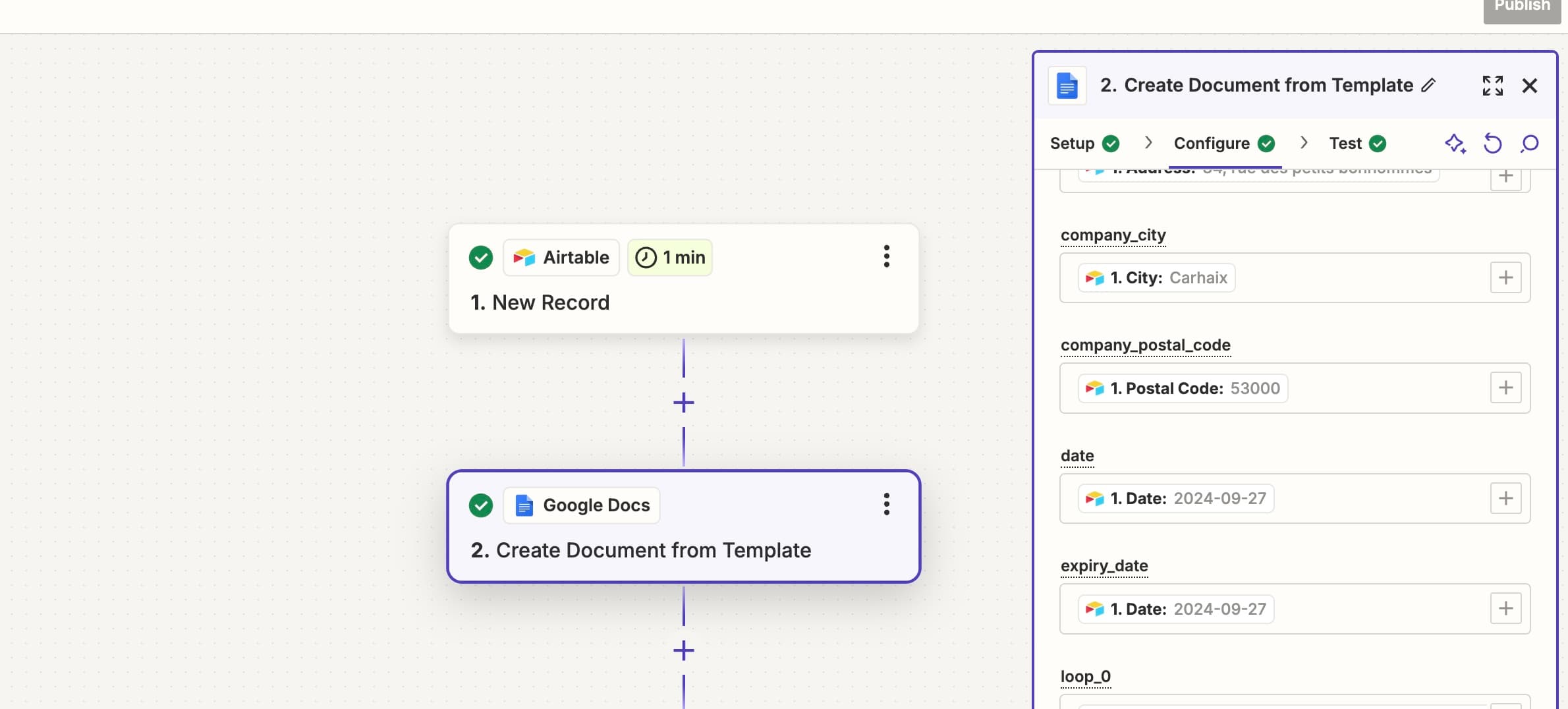
Task: Open three-dot menu on Google Docs step
Action: (x=886, y=504)
